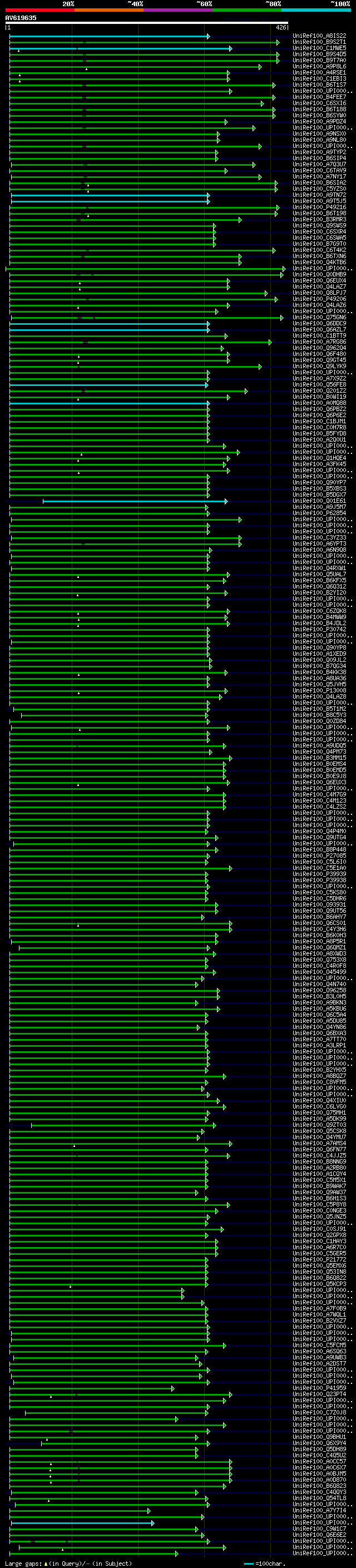Click the UniRef100_Q9SWS9 entry

point(319,225)
